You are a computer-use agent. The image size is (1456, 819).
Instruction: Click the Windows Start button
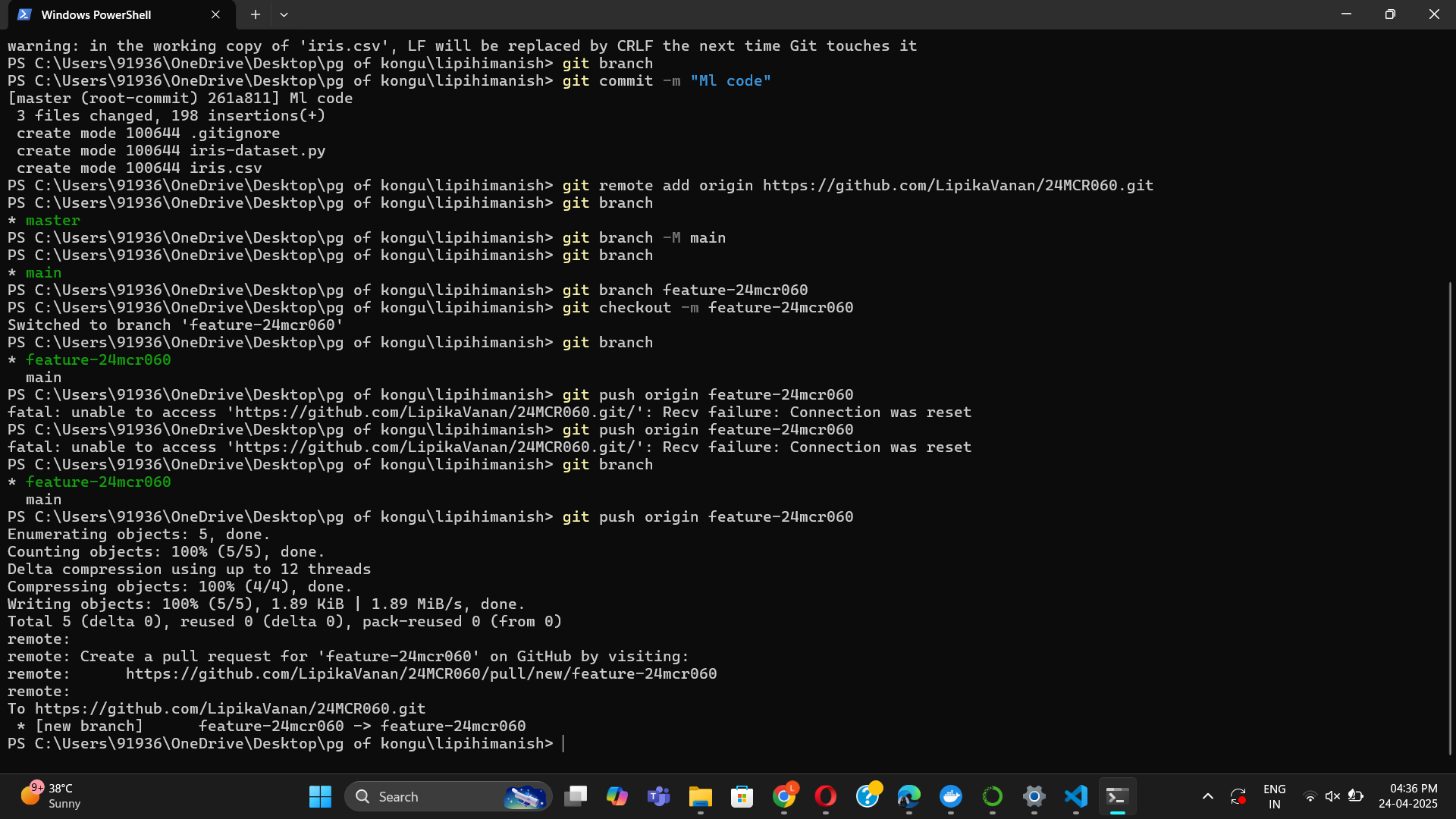[x=320, y=796]
